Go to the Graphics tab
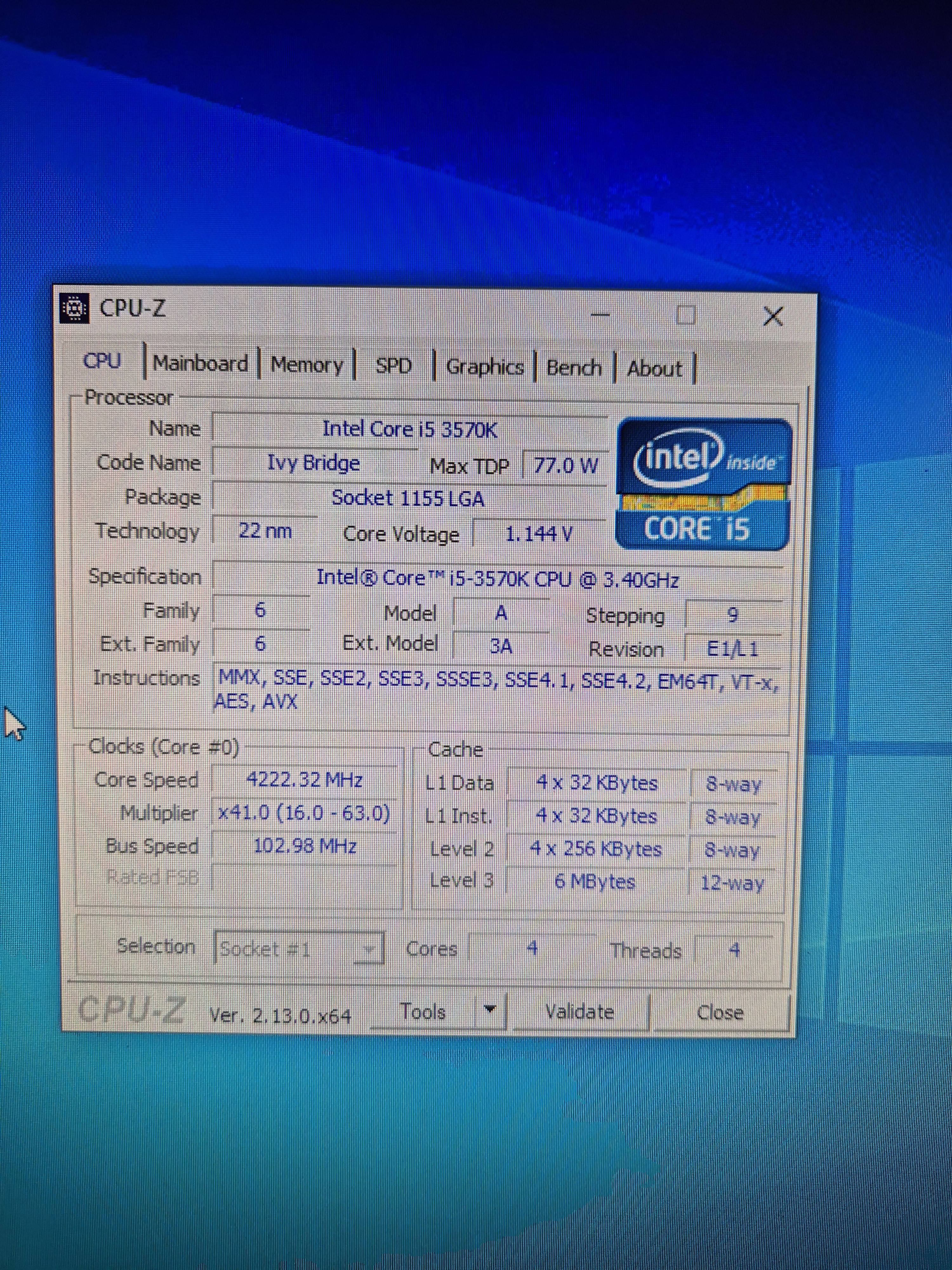The width and height of the screenshot is (952, 1270). pyautogui.click(x=485, y=367)
